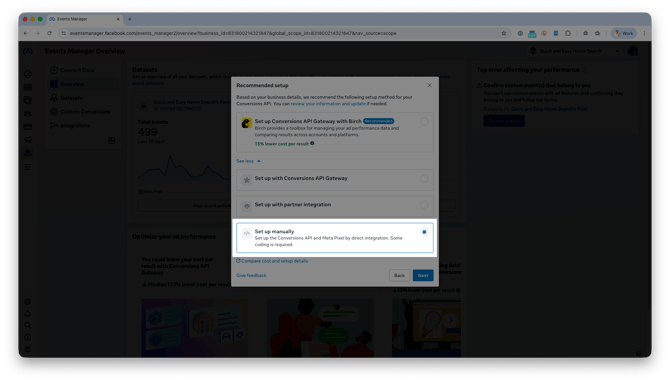Image resolution: width=670 pixels, height=382 pixels.
Task: Choose the Set up with partner integration radio
Action: coord(424,205)
